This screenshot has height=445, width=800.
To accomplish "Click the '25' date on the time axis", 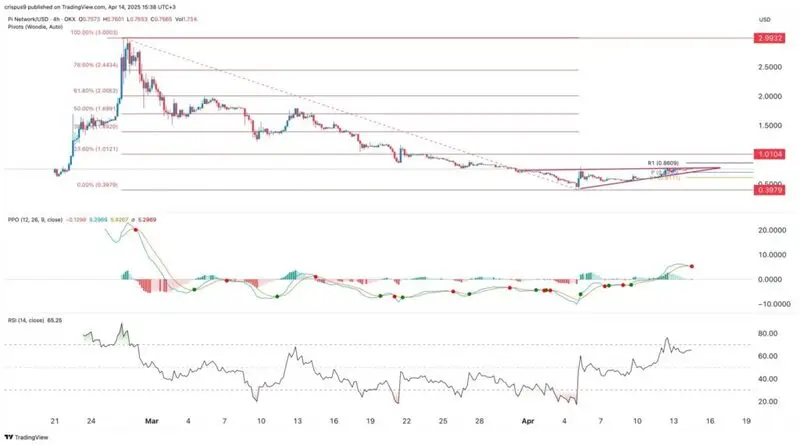I will tap(443, 421).
